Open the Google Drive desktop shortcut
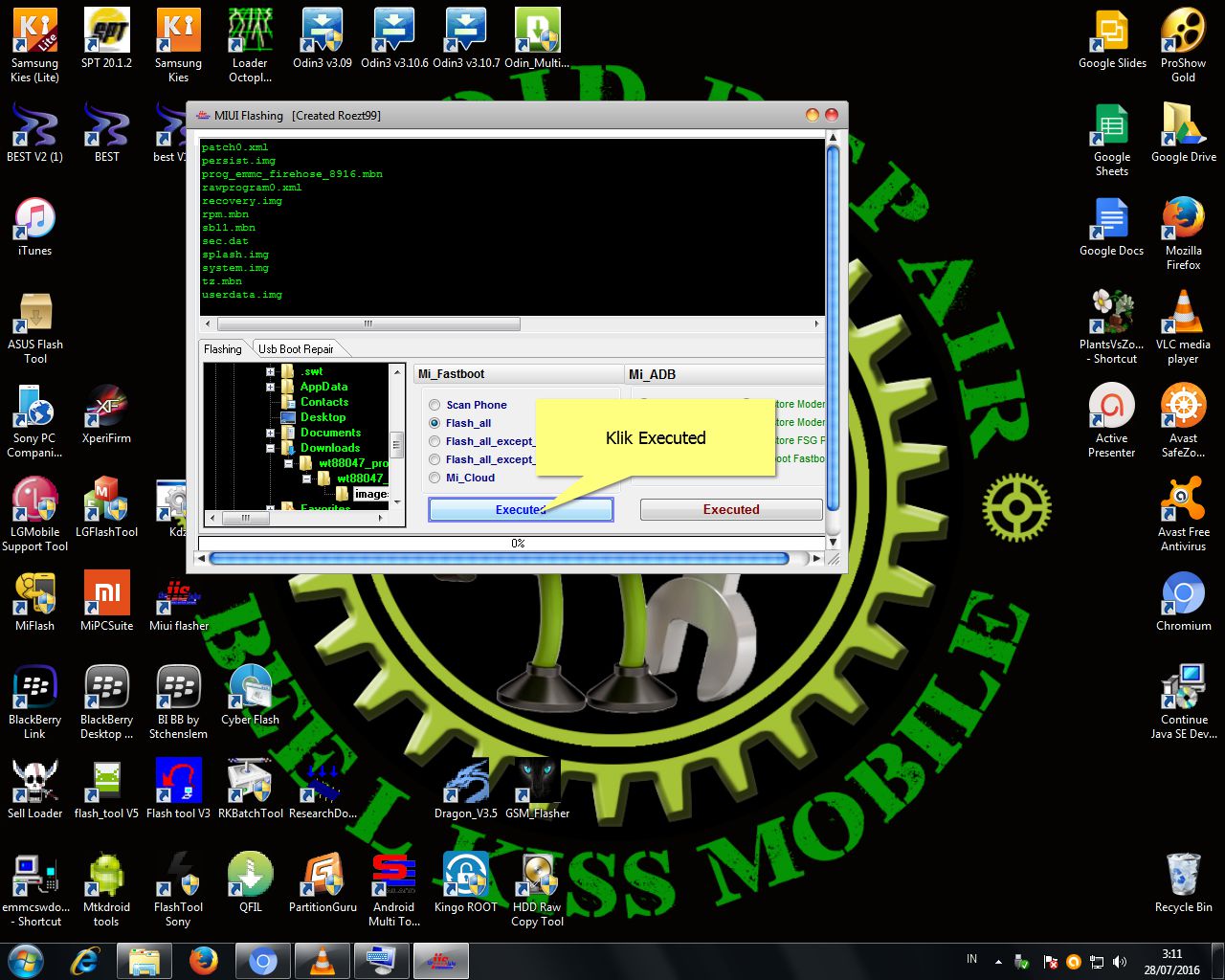Viewport: 1225px width, 980px height. coord(1183,133)
